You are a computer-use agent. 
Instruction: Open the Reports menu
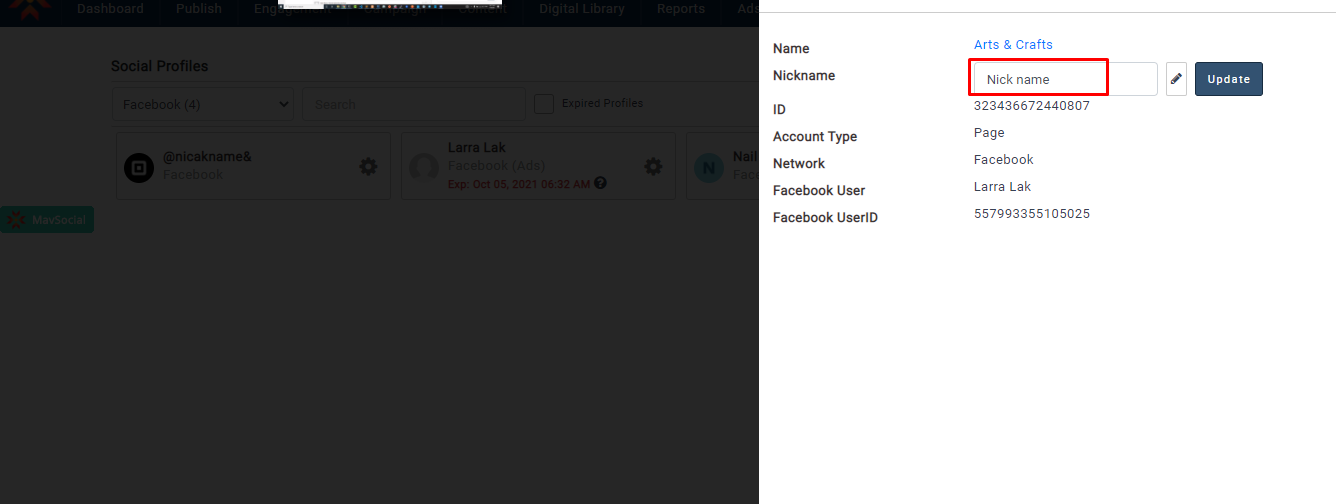click(x=680, y=9)
